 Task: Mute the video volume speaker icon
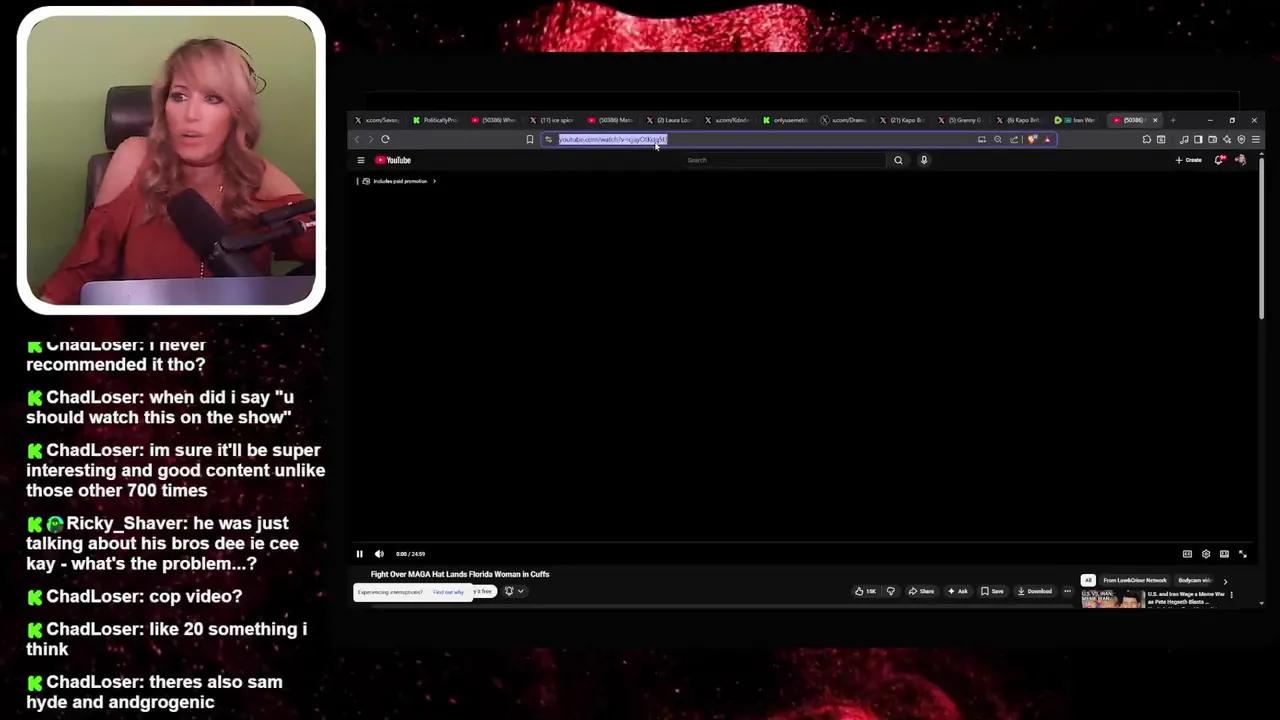pyautogui.click(x=379, y=554)
